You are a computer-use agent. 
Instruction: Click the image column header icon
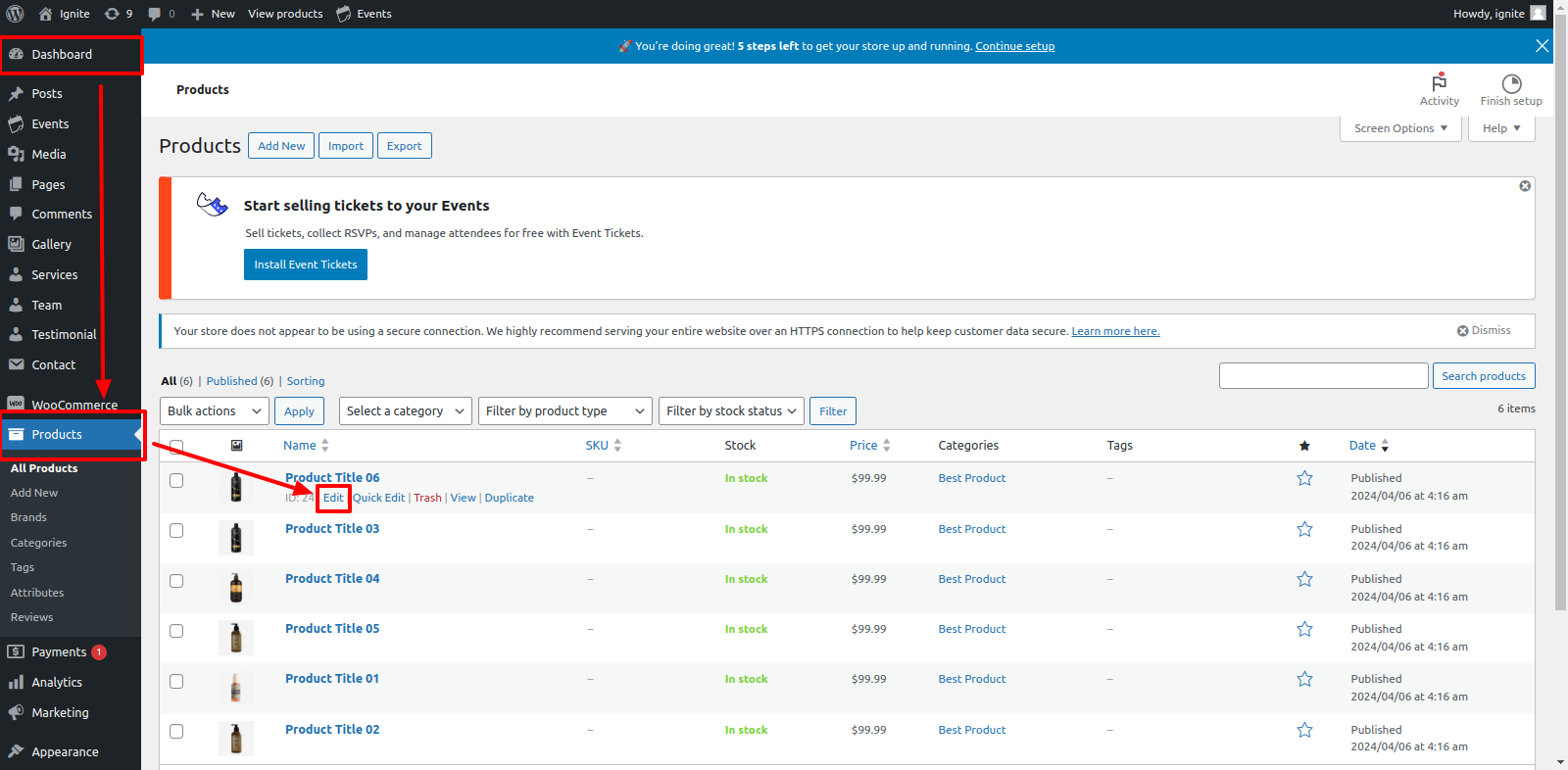[x=236, y=446]
